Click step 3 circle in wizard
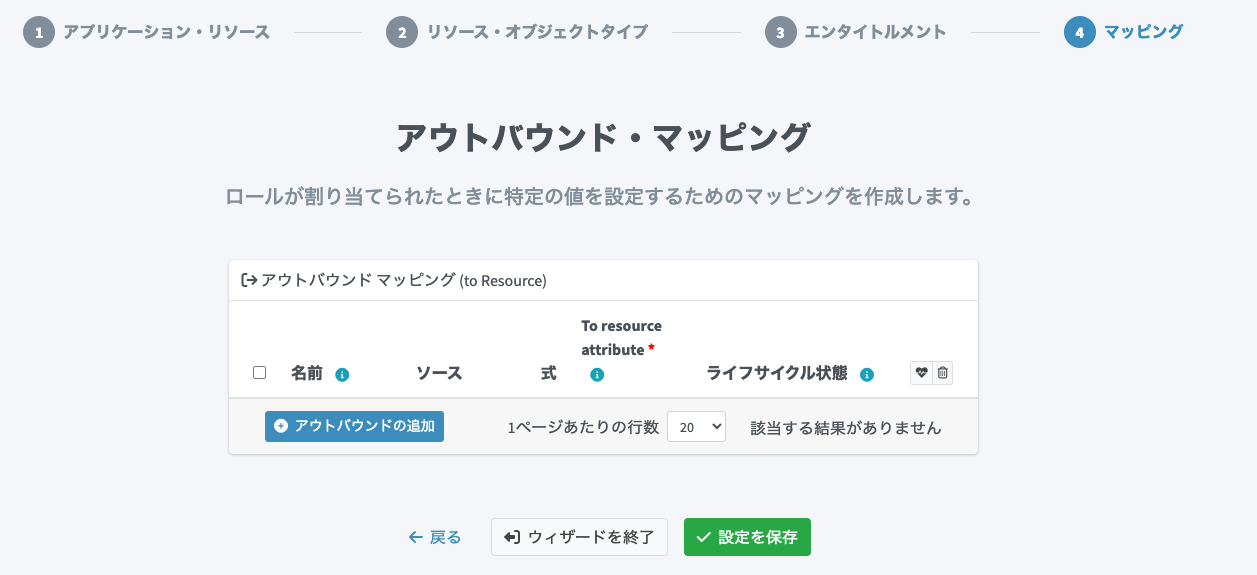The height and width of the screenshot is (575, 1257). (780, 32)
